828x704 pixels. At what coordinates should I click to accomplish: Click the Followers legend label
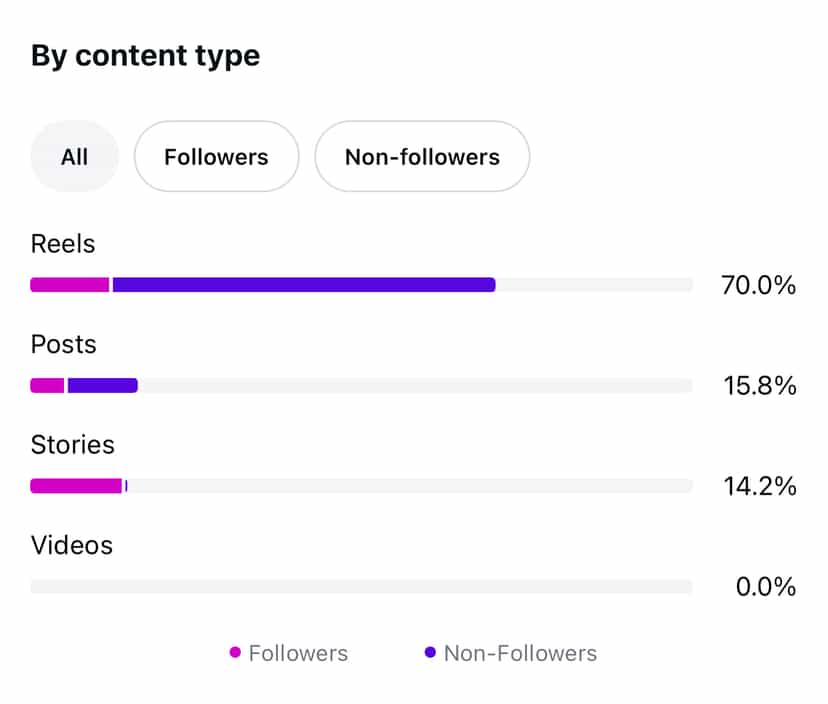tap(298, 653)
